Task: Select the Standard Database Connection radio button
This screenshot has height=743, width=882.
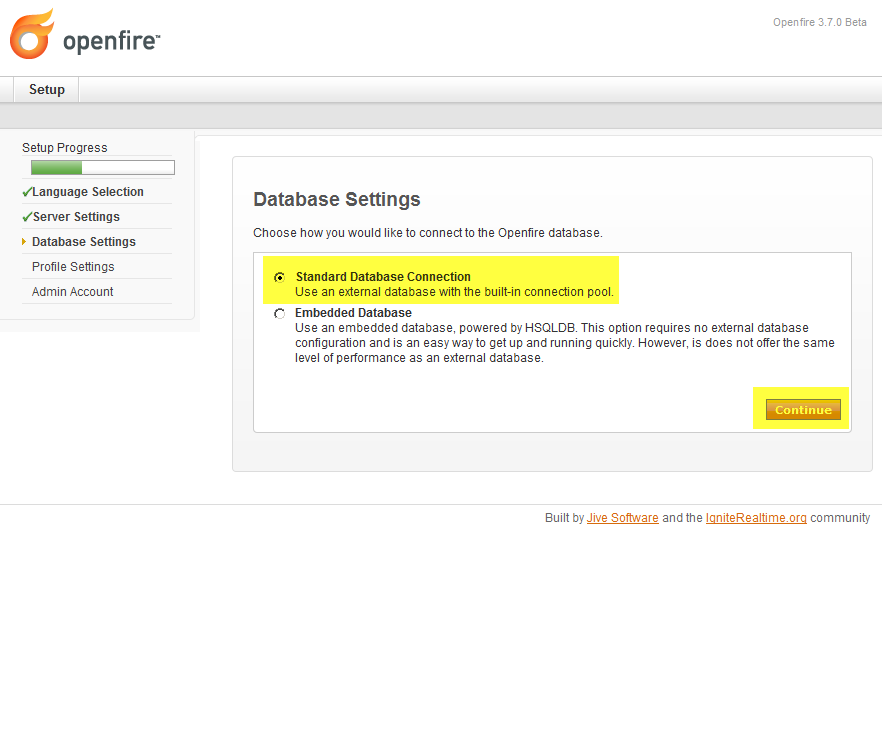Action: coord(279,277)
